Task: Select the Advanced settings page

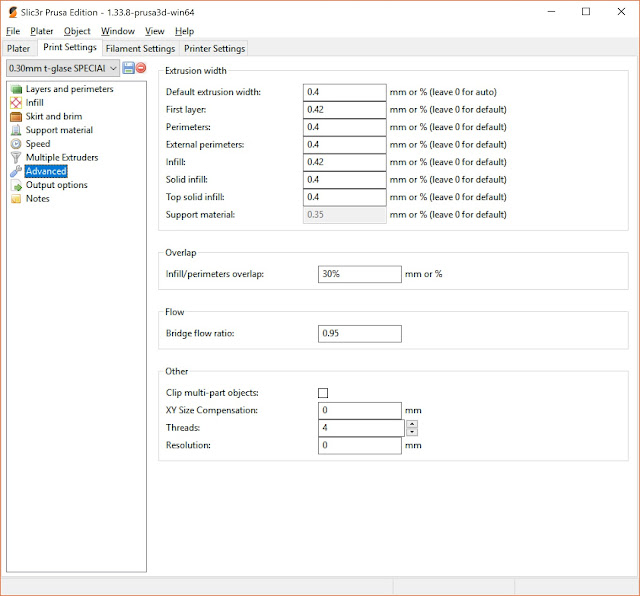Action: tap(46, 171)
